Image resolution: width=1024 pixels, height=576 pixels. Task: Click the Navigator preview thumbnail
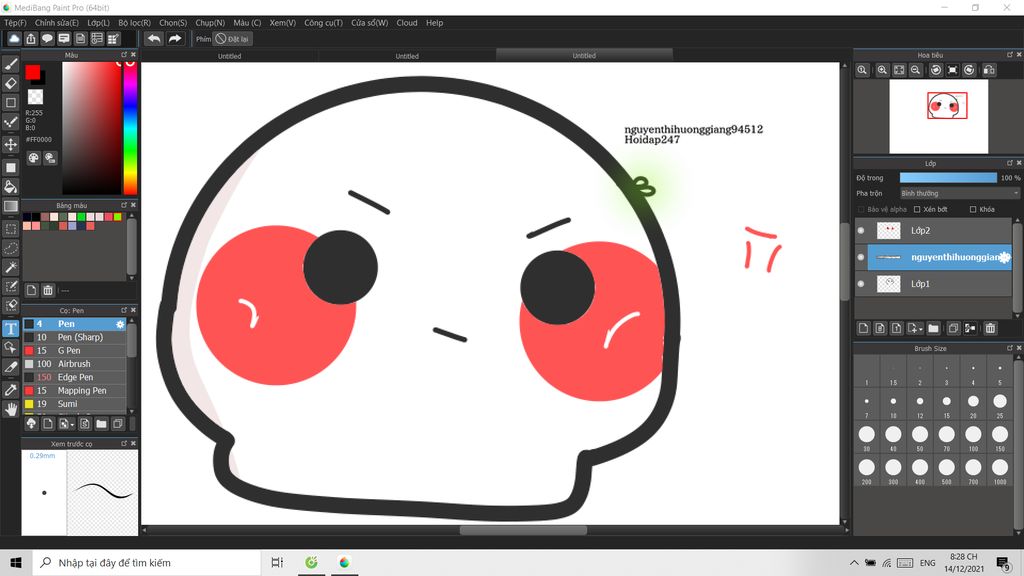click(938, 116)
